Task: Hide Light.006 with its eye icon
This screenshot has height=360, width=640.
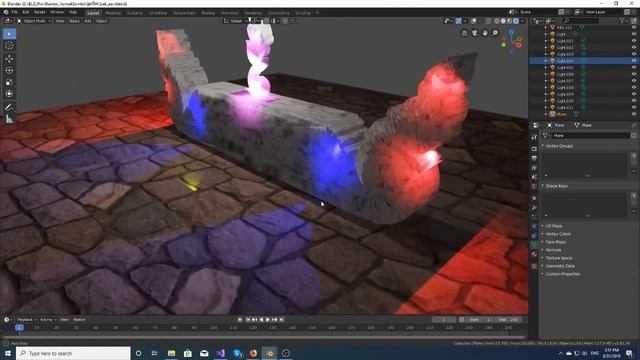Action: tap(634, 74)
